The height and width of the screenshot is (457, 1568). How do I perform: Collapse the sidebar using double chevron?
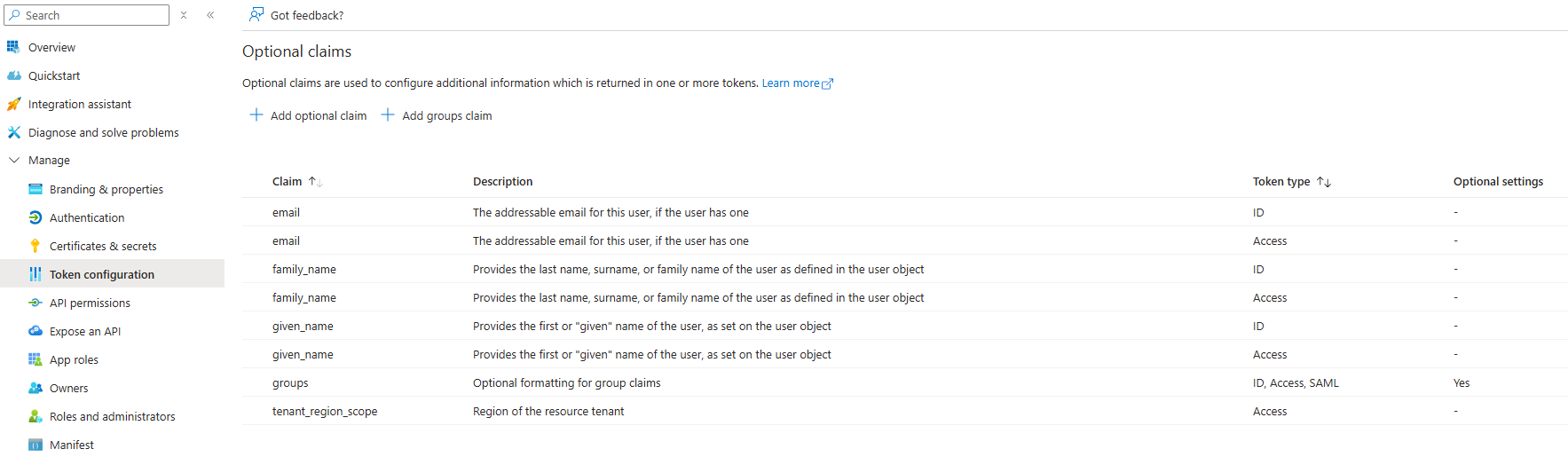coord(210,15)
